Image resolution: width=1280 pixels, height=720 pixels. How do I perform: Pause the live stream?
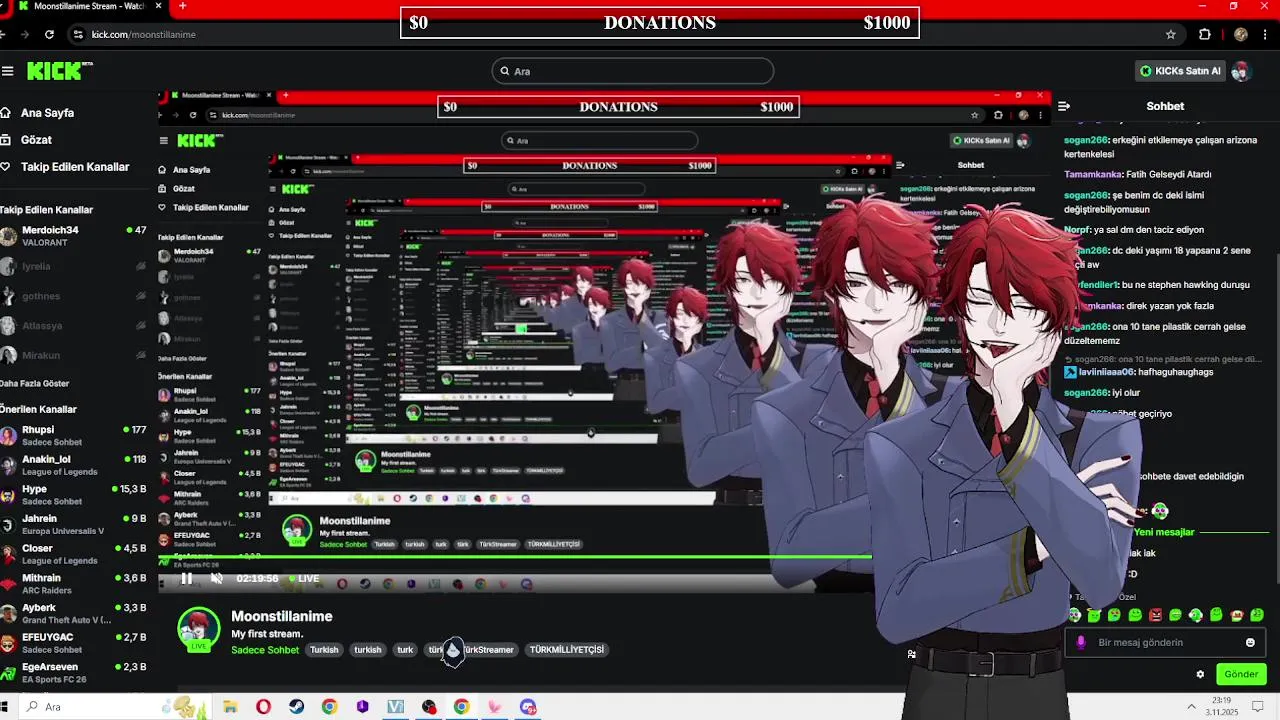coord(186,578)
